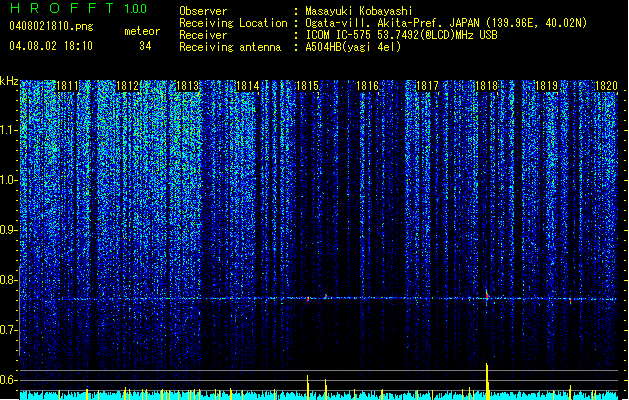Click time marker 1811 on spectrogram
629x400 pixels.
pos(67,86)
